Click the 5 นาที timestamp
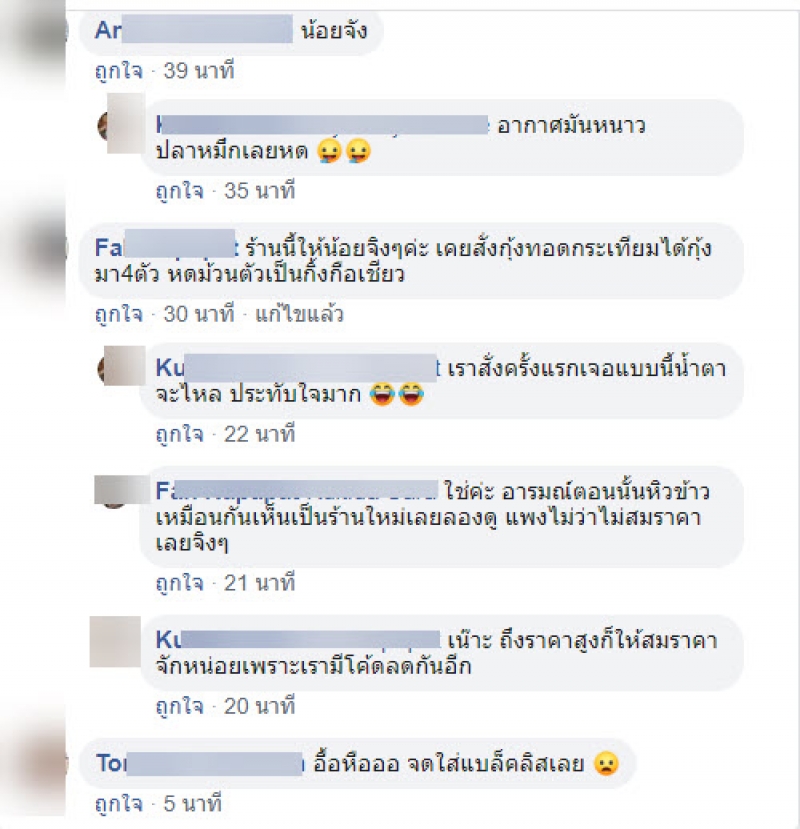Image resolution: width=800 pixels, height=829 pixels. click(192, 804)
